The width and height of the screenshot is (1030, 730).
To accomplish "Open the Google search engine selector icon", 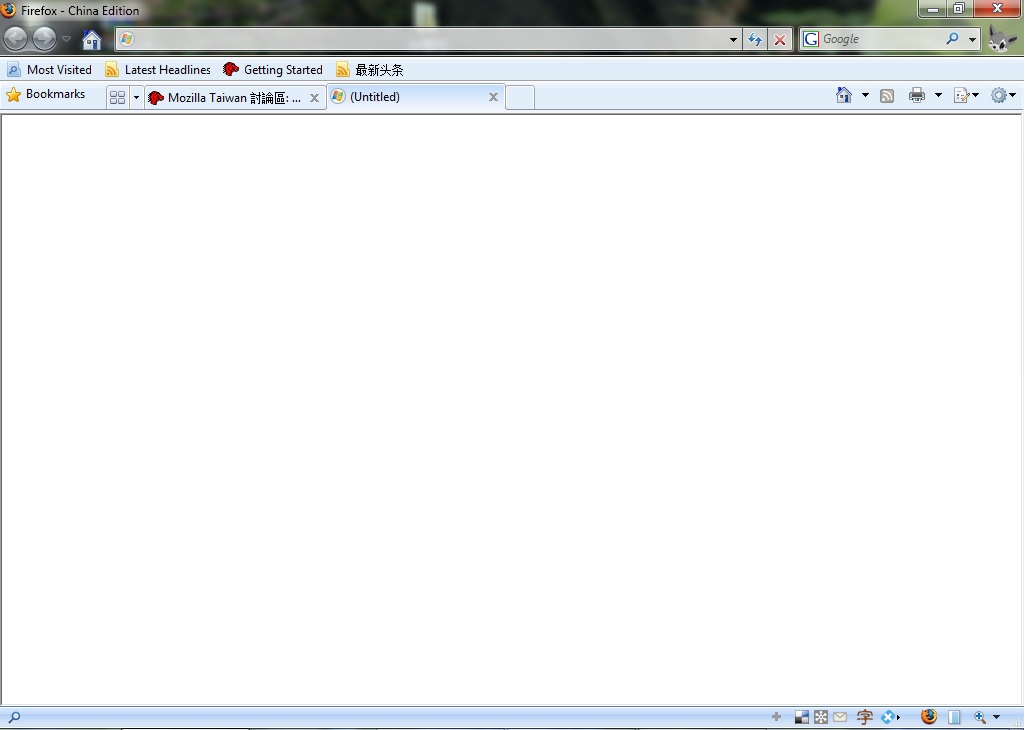I will (x=811, y=39).
